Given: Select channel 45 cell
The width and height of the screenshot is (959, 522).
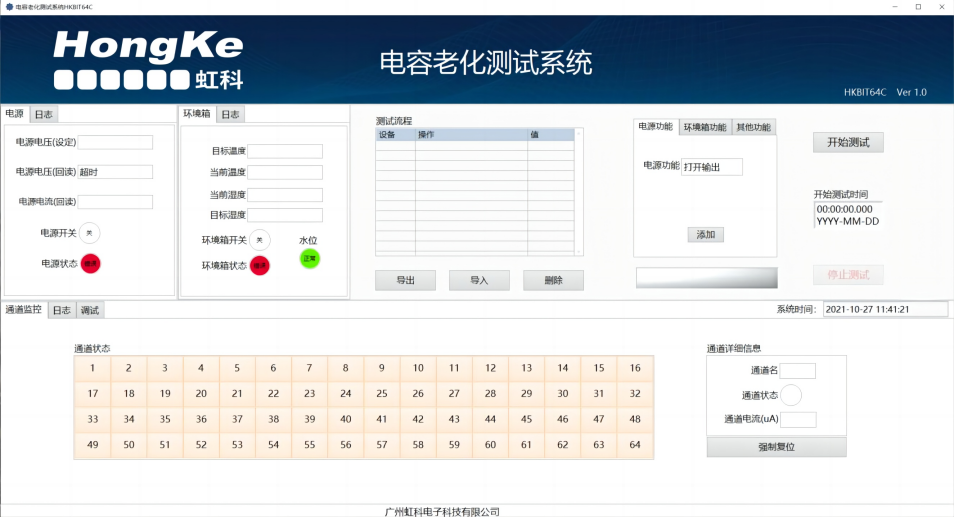Looking at the screenshot, I should (527, 420).
